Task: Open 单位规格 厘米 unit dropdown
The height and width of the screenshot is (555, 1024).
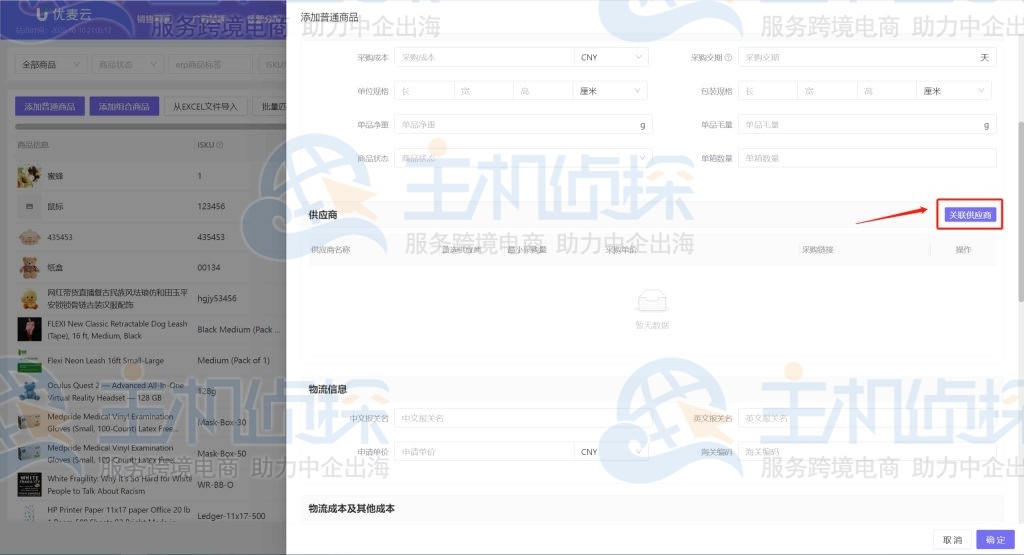Action: click(609, 91)
